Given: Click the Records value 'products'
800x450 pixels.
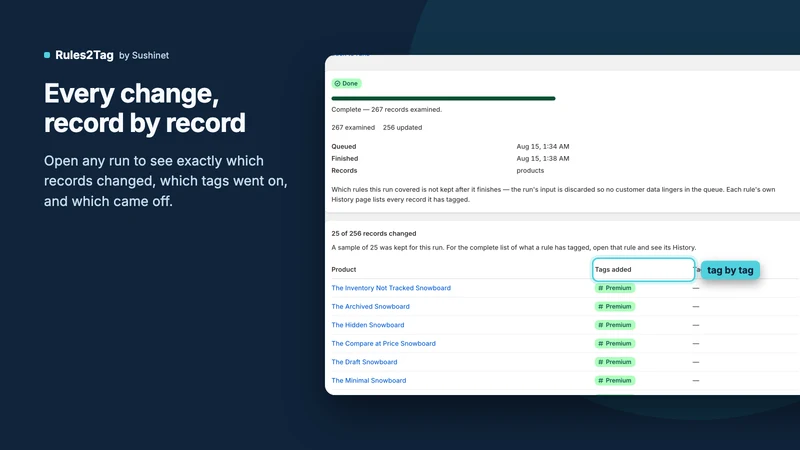Looking at the screenshot, I should coord(530,171).
